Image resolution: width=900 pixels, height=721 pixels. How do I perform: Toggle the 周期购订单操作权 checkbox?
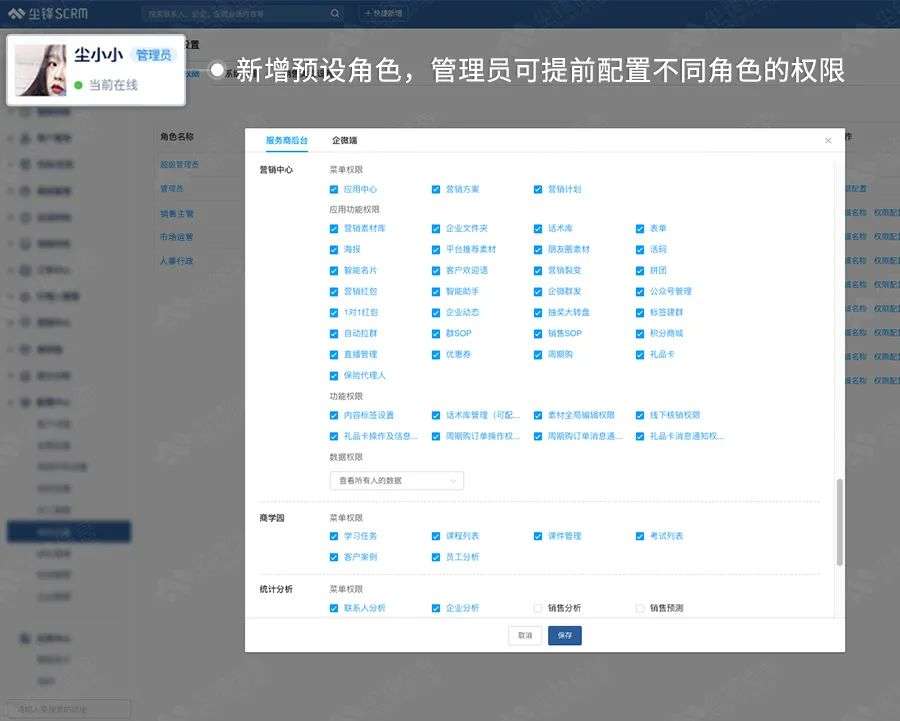(x=436, y=436)
